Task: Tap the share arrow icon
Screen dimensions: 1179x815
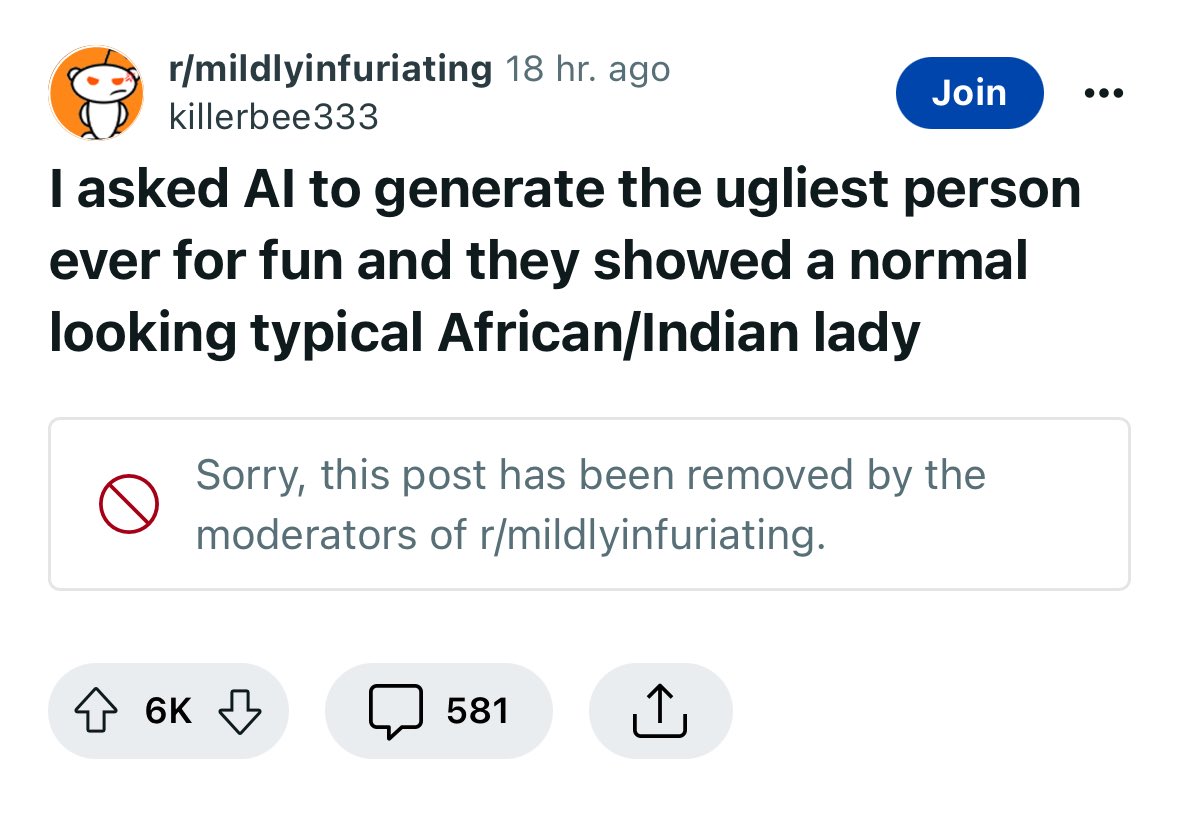Action: coord(661,711)
